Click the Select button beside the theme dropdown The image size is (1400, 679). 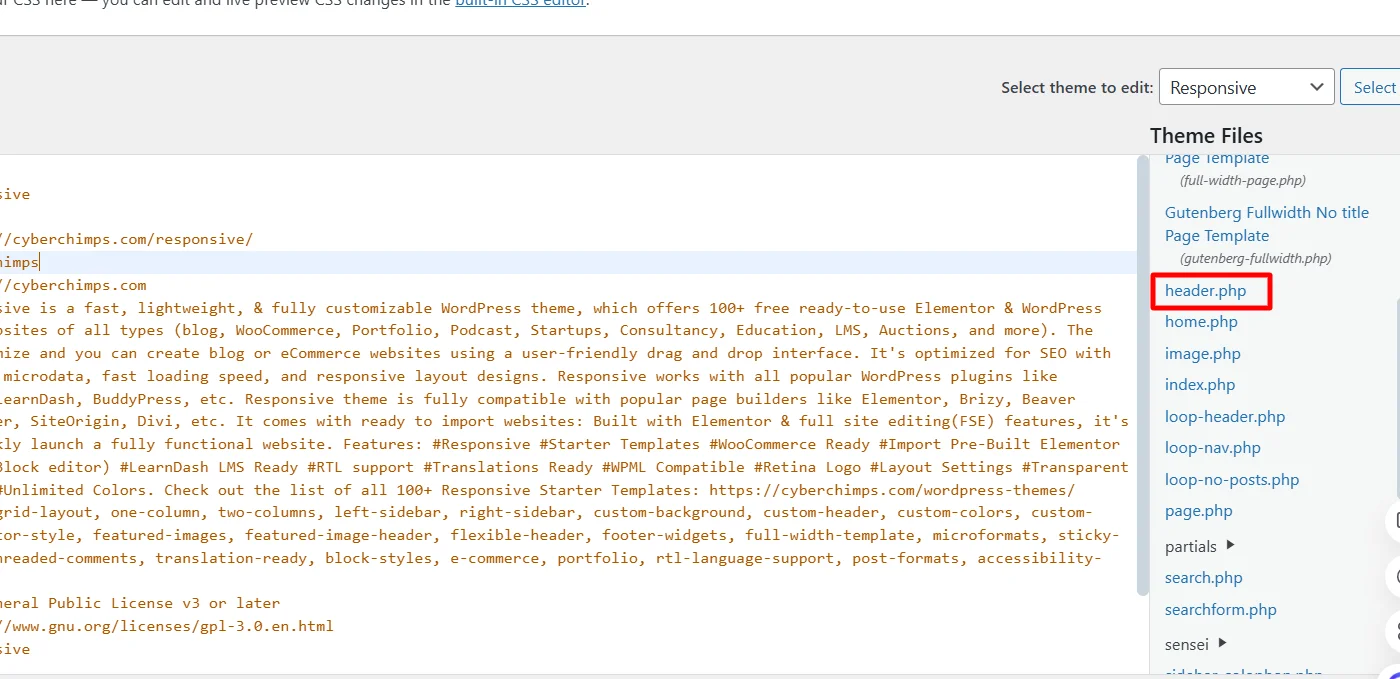(x=1372, y=87)
